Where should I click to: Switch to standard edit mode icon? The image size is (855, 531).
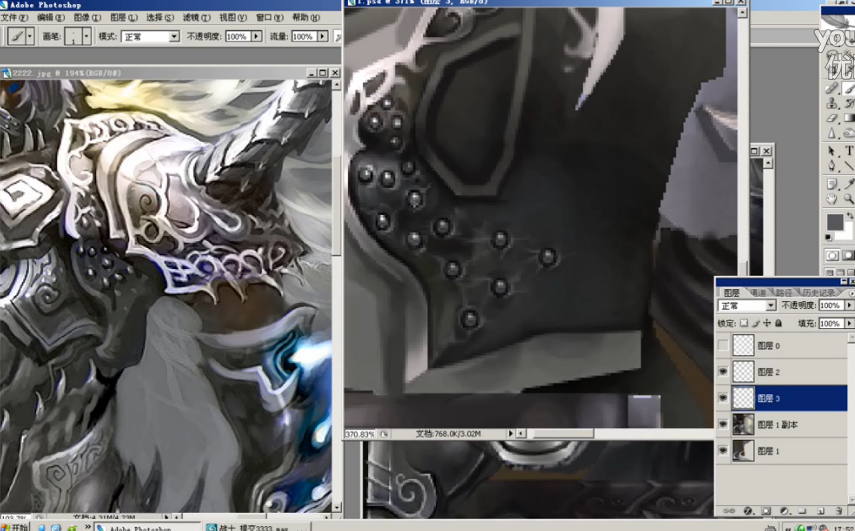(832, 255)
